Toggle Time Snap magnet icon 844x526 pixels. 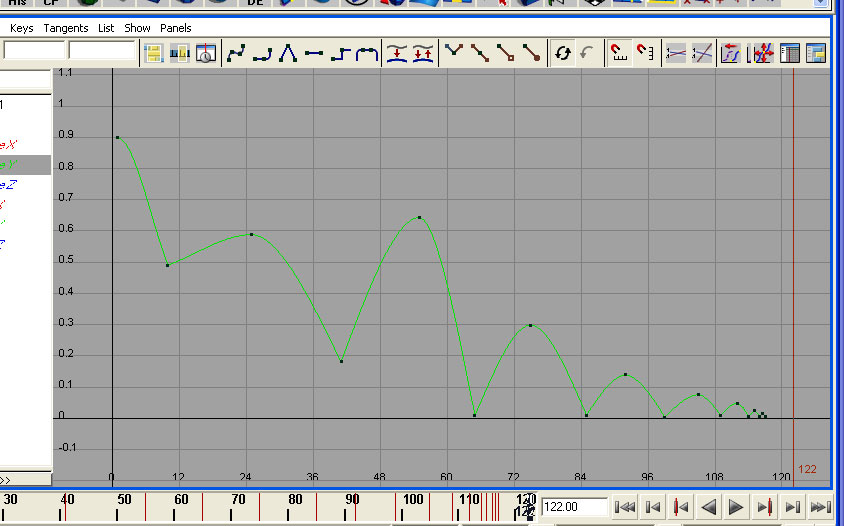[620, 53]
